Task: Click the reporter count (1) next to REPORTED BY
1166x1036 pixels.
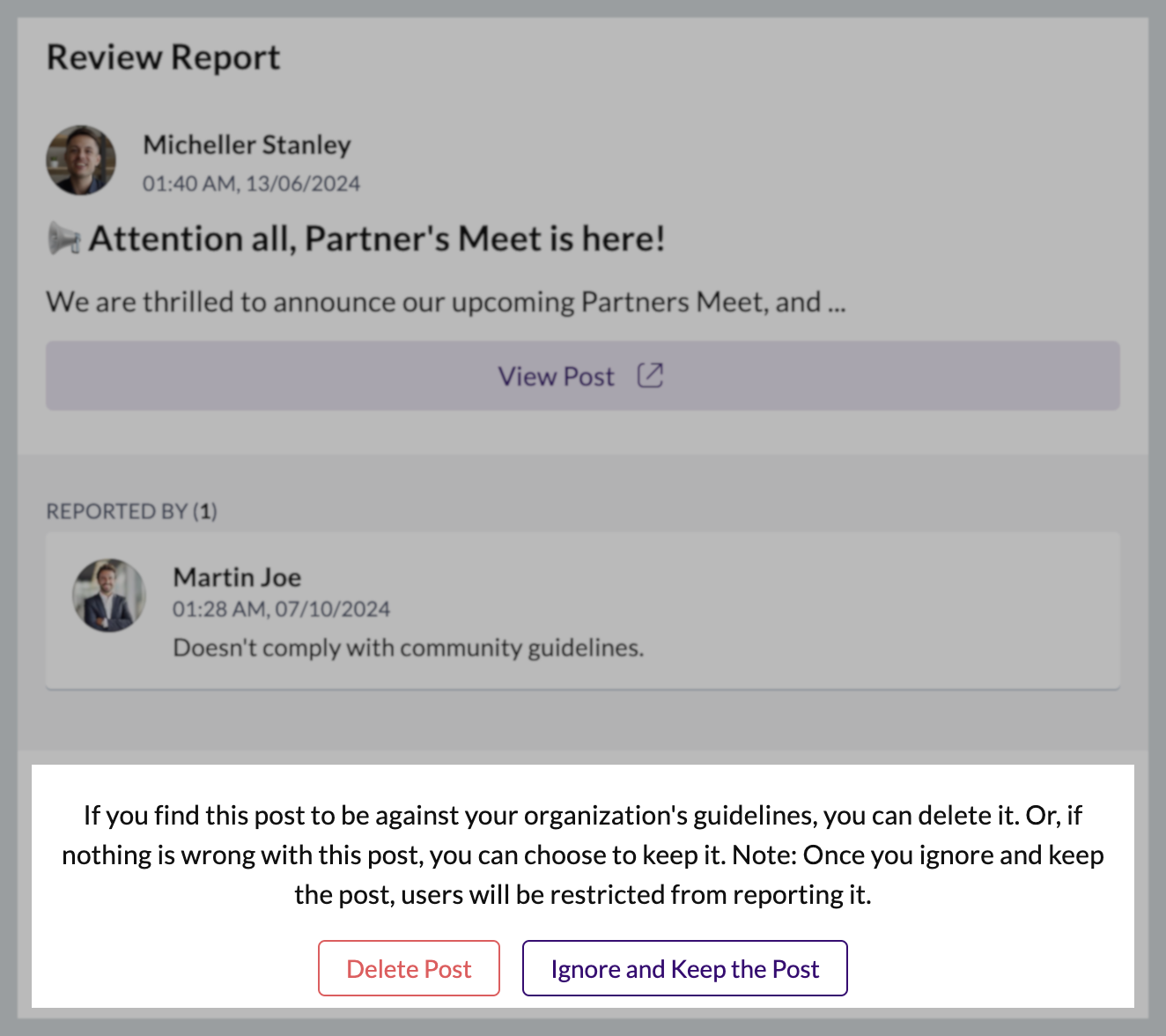Action: 205,511
